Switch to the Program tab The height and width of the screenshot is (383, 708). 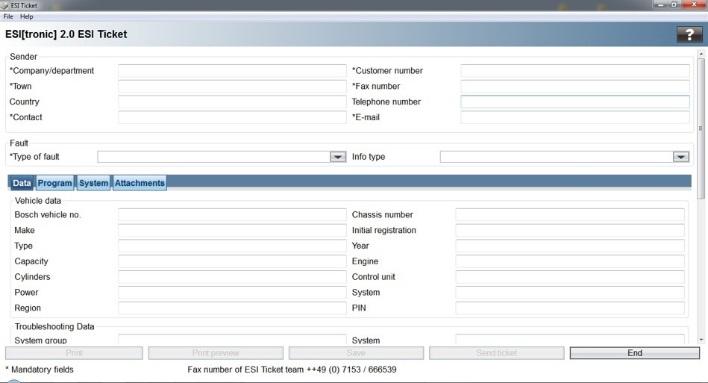pyautogui.click(x=55, y=183)
